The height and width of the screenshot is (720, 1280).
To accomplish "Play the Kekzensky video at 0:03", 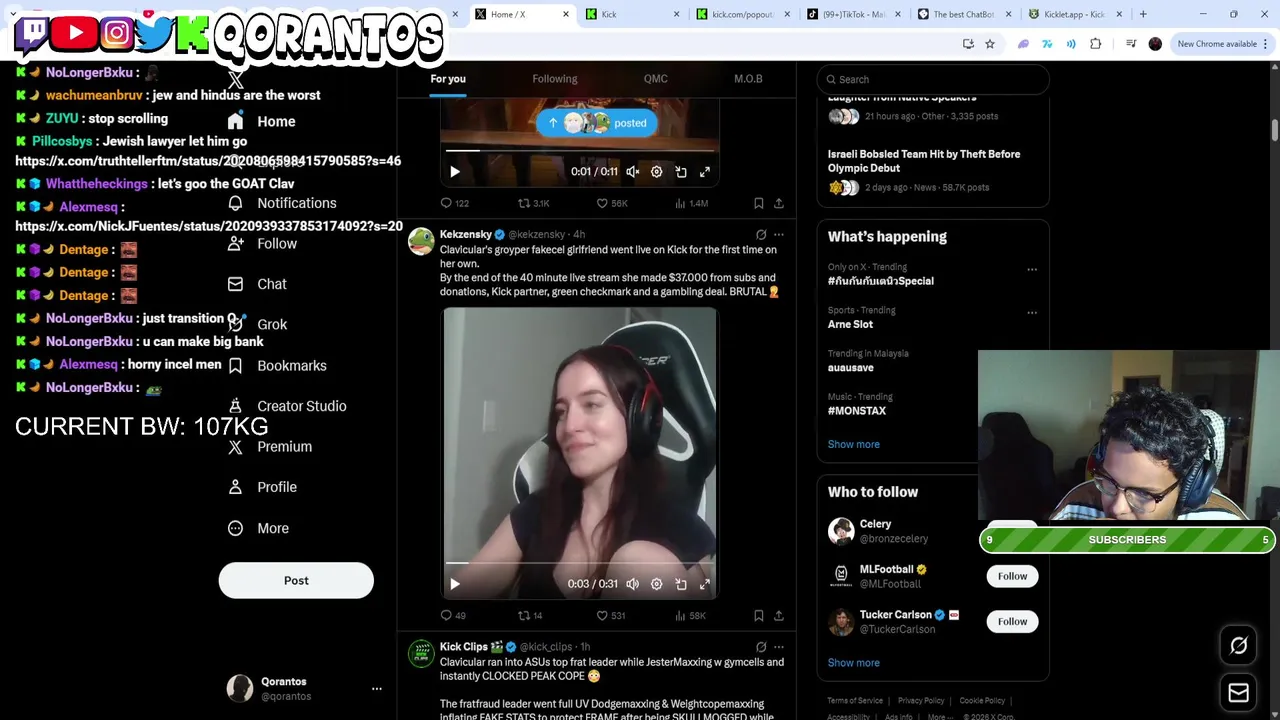I will pos(455,584).
